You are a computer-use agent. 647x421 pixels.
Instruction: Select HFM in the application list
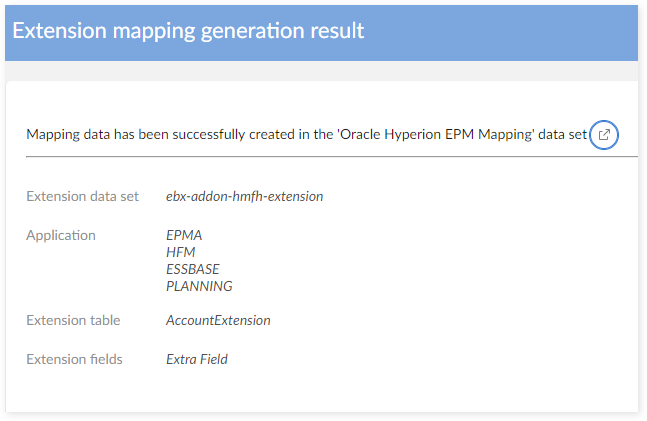click(x=181, y=252)
